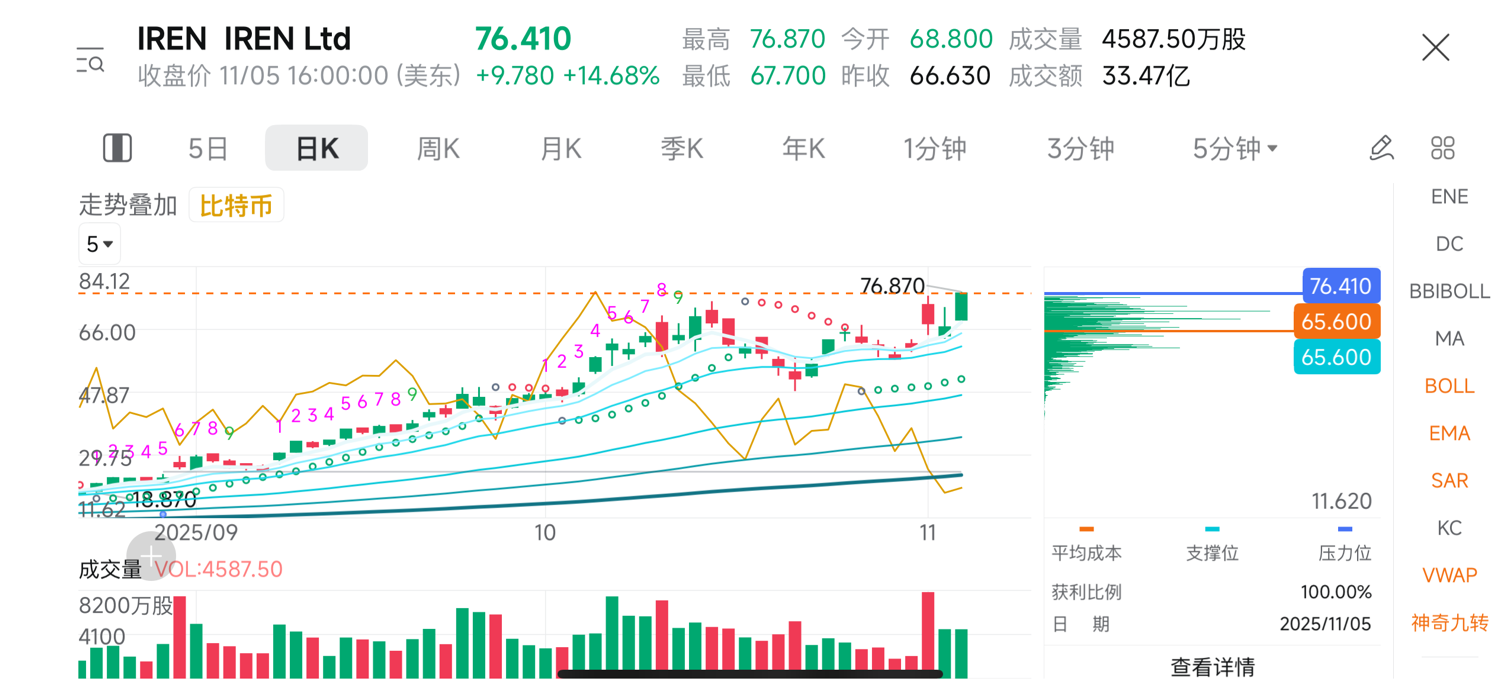Image resolution: width=1500 pixels, height=693 pixels.
Task: Toggle the MA indicator
Action: [1449, 339]
